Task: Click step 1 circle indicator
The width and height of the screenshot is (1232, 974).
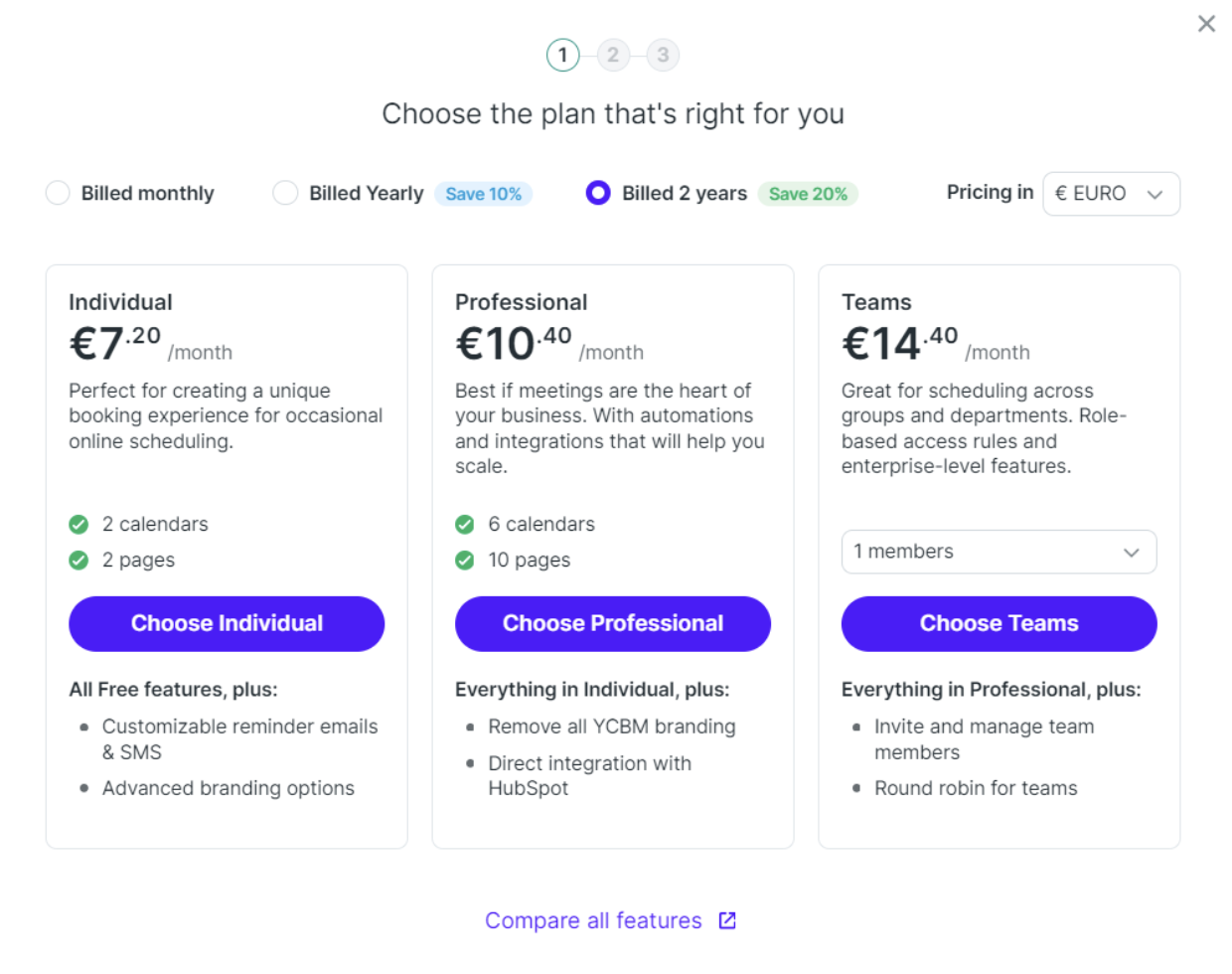Action: 562,55
